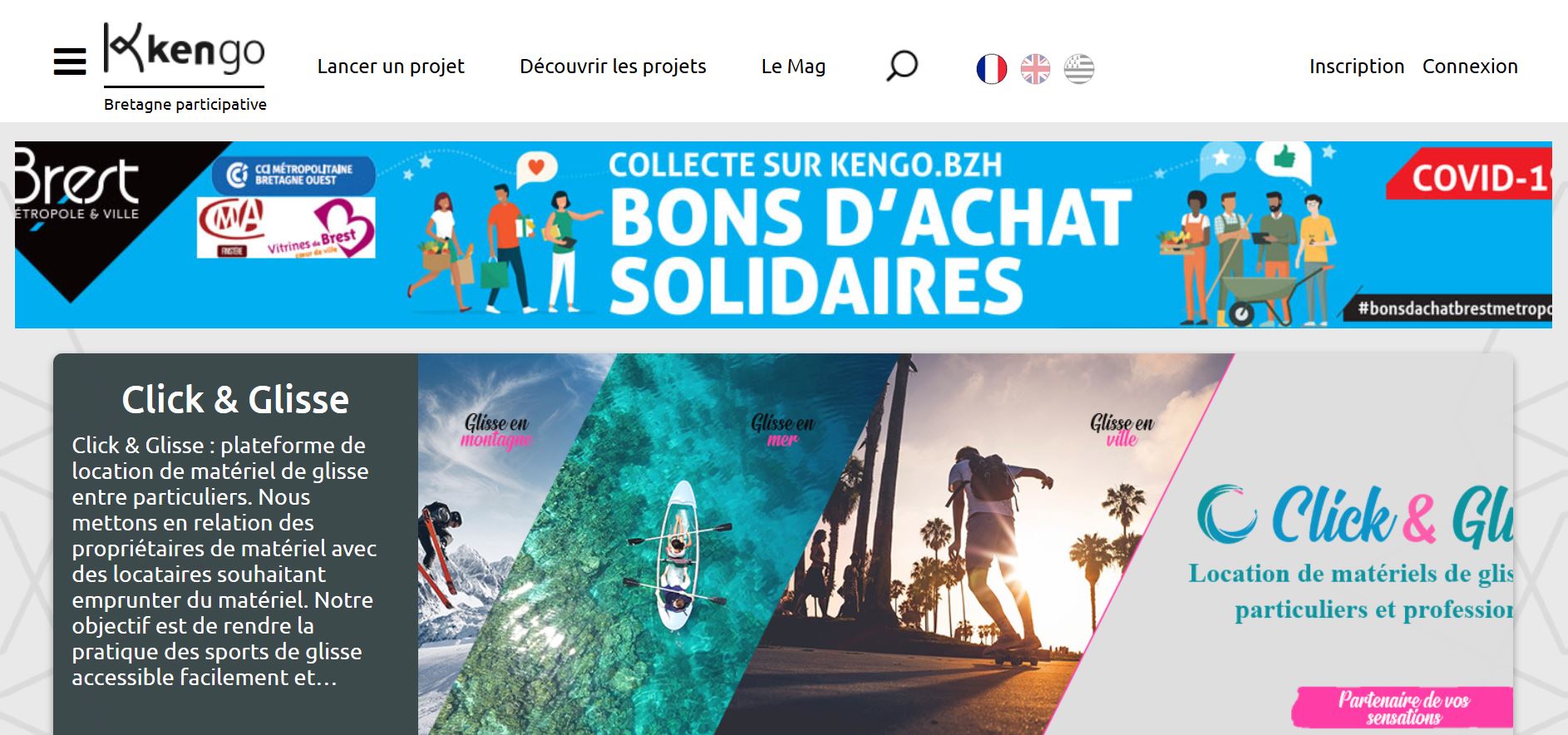
Task: Open the hamburger menu icon
Action: (70, 62)
